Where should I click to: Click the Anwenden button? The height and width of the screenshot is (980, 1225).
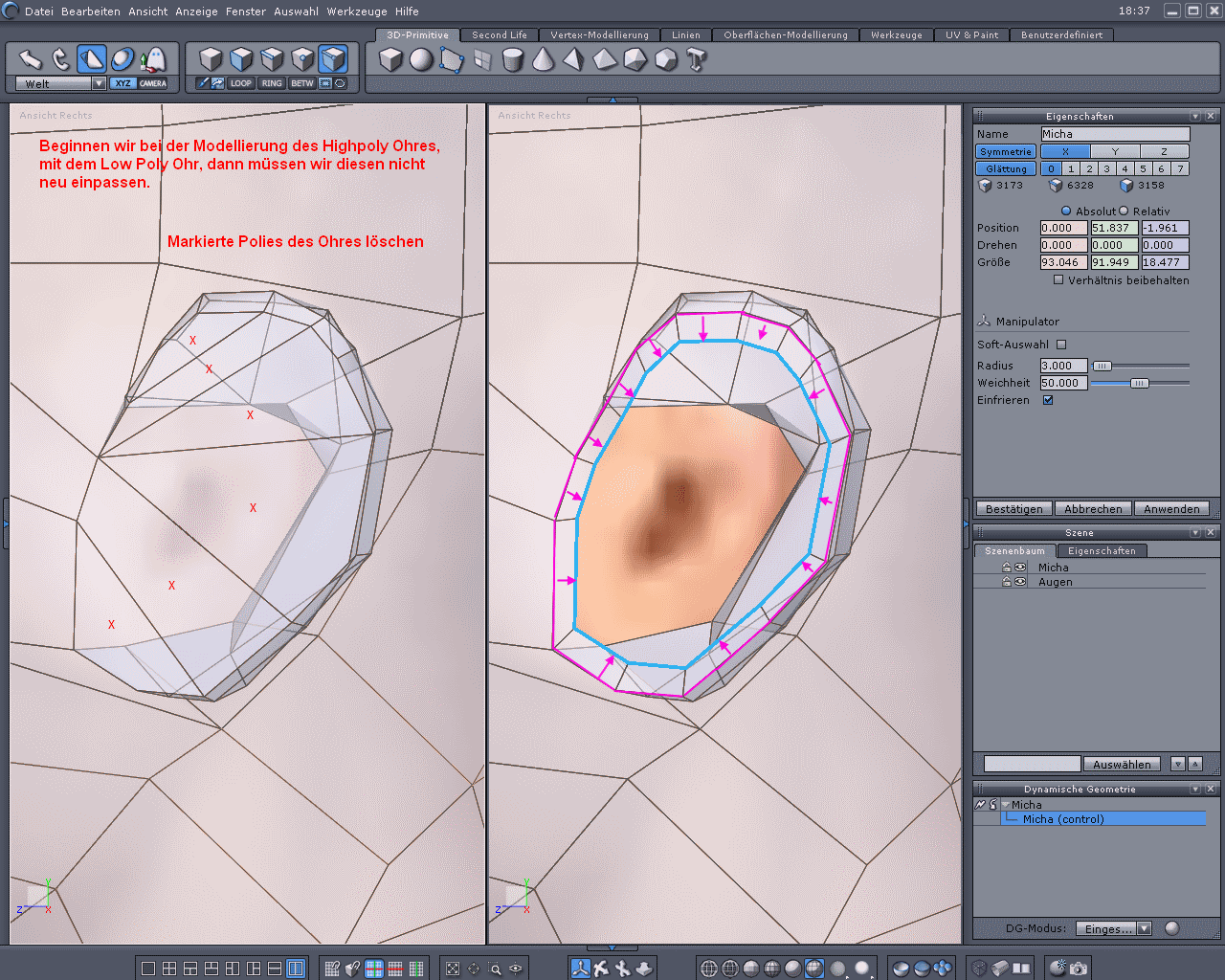pyautogui.click(x=1170, y=509)
